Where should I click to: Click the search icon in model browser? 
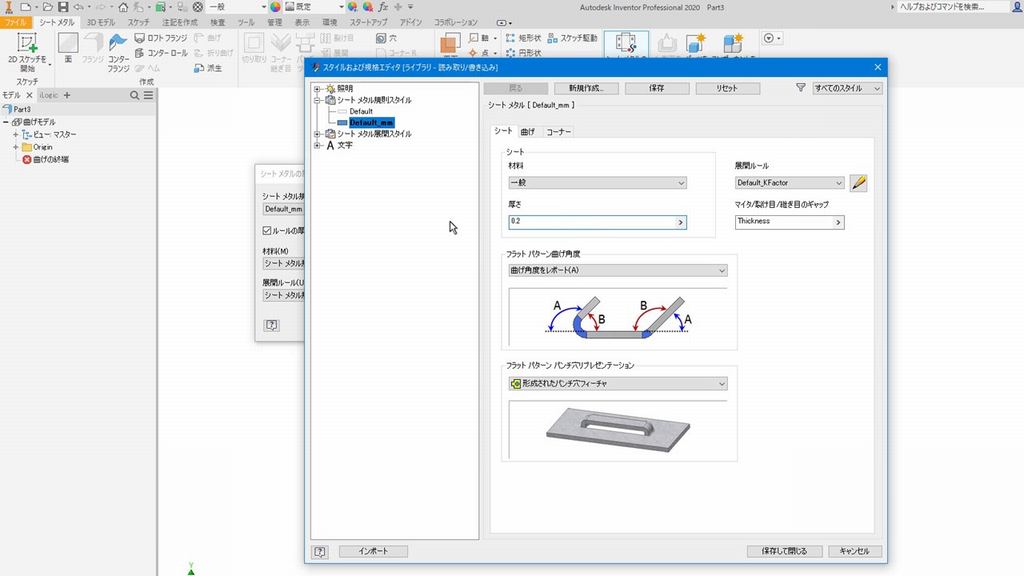pyautogui.click(x=135, y=95)
